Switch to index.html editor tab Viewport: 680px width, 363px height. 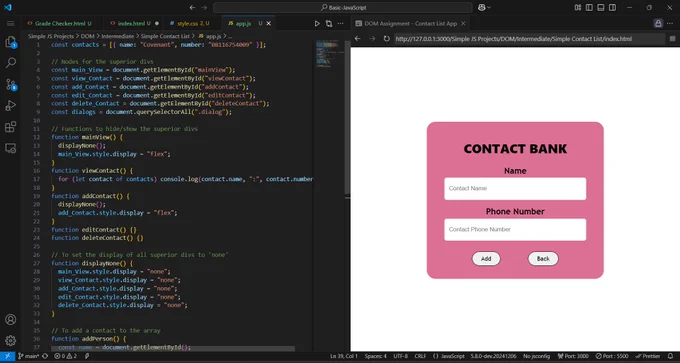(x=134, y=23)
